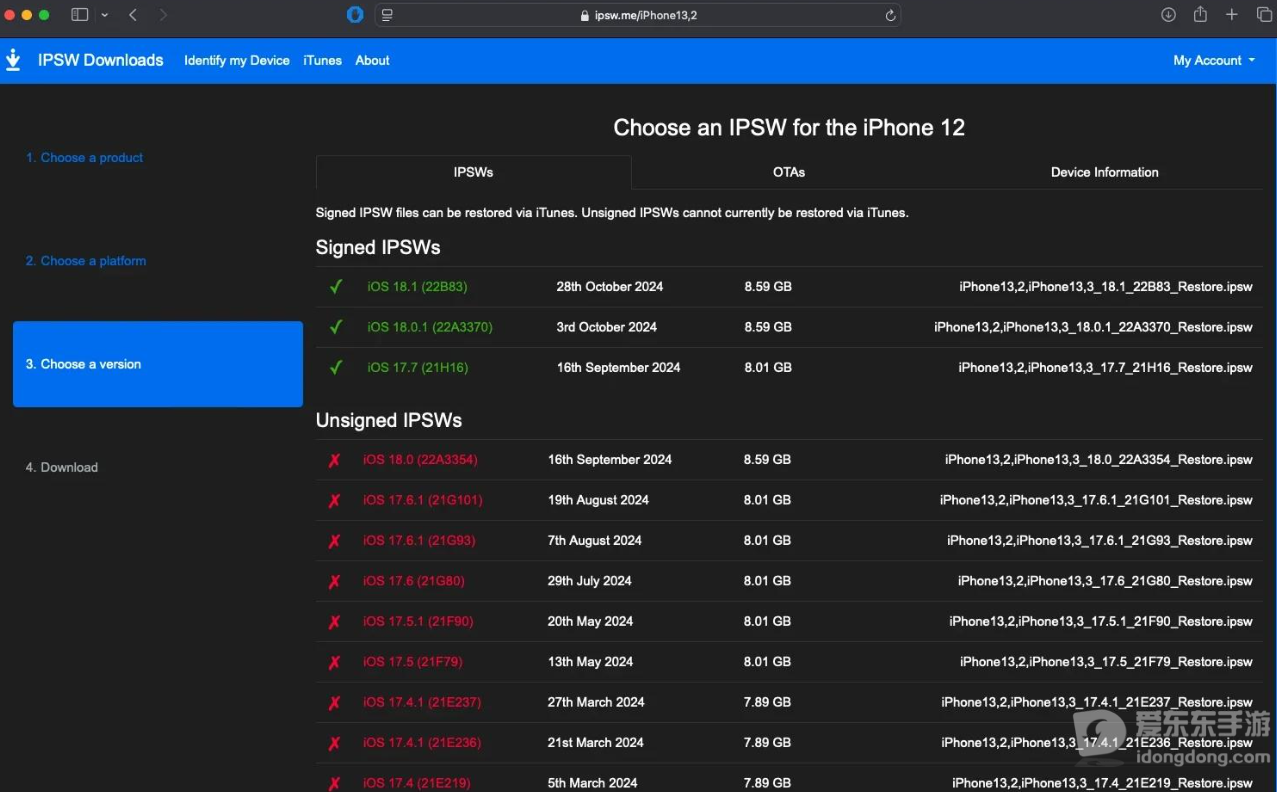1277x792 pixels.
Task: Switch to the OTAs tab
Action: click(789, 172)
